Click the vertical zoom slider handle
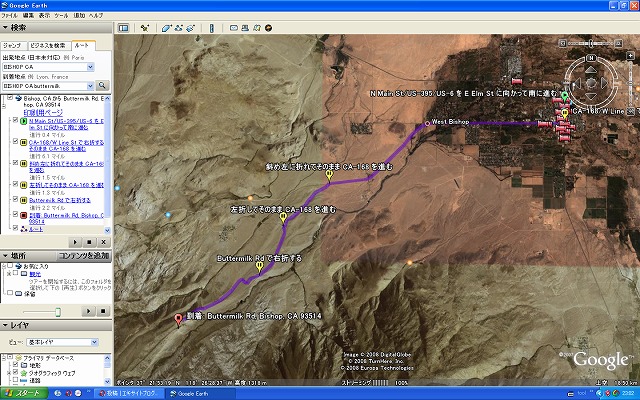 pos(631,83)
